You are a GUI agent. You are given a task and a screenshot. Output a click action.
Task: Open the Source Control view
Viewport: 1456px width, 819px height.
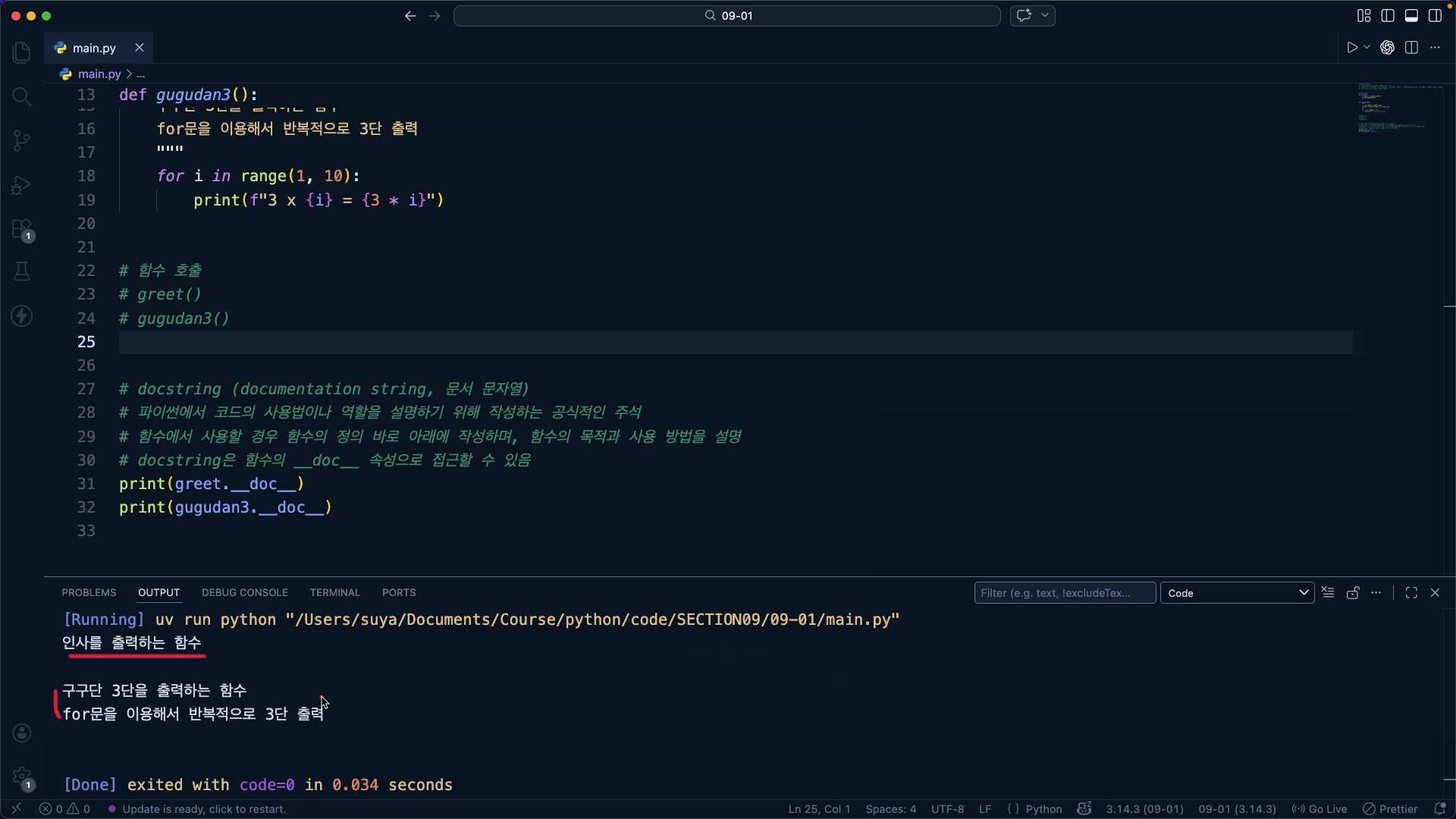click(21, 140)
